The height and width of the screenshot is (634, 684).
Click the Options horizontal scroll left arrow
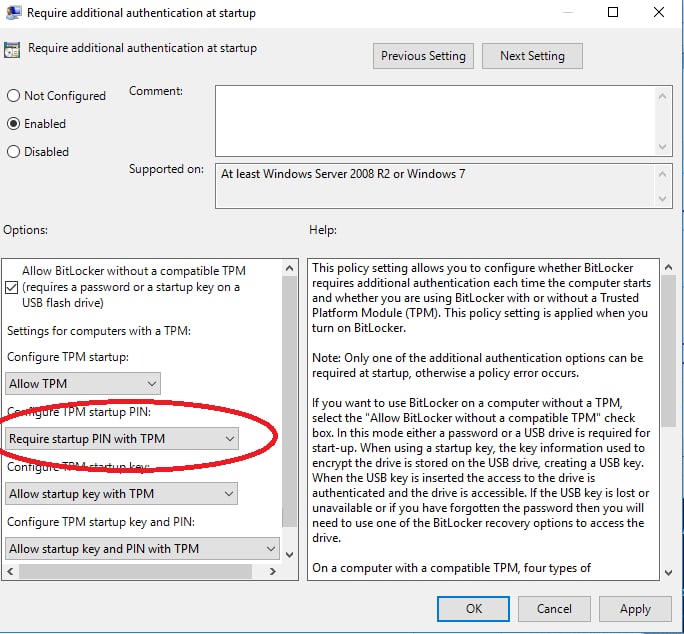[x=10, y=571]
